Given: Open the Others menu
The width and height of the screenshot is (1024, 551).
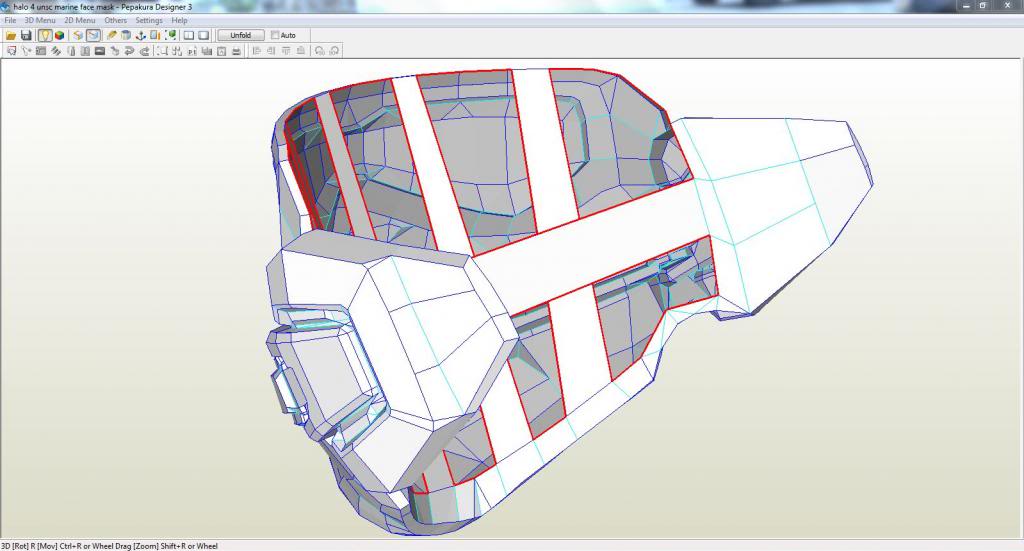Looking at the screenshot, I should 116,20.
